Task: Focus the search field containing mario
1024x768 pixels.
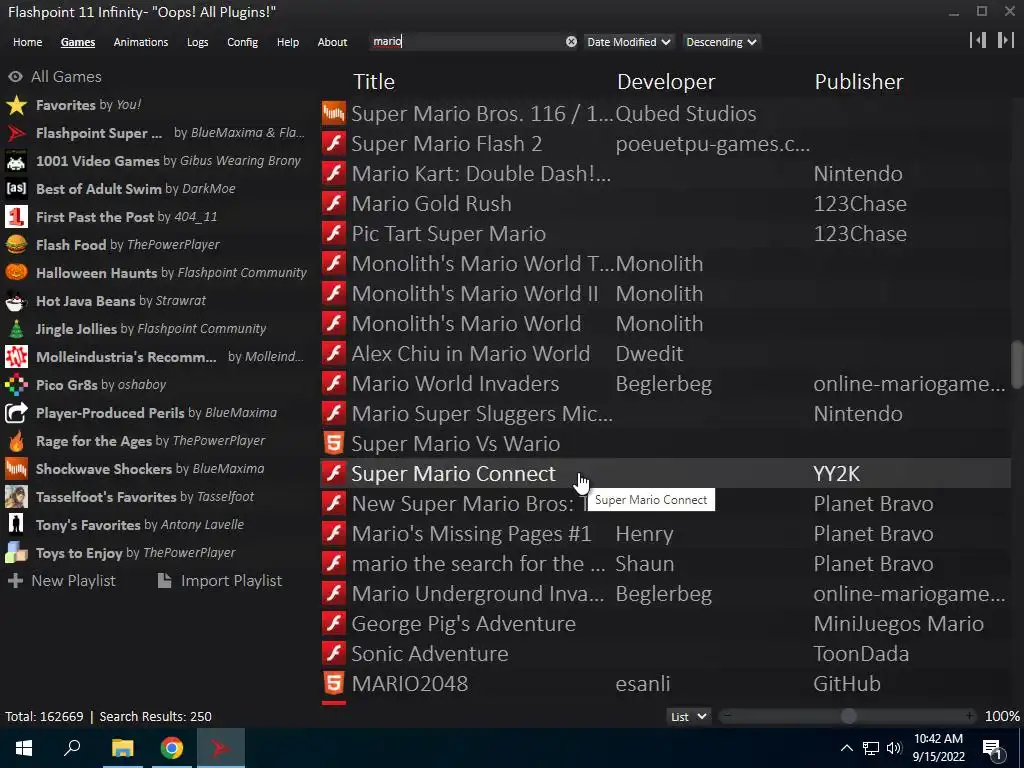Action: point(467,42)
